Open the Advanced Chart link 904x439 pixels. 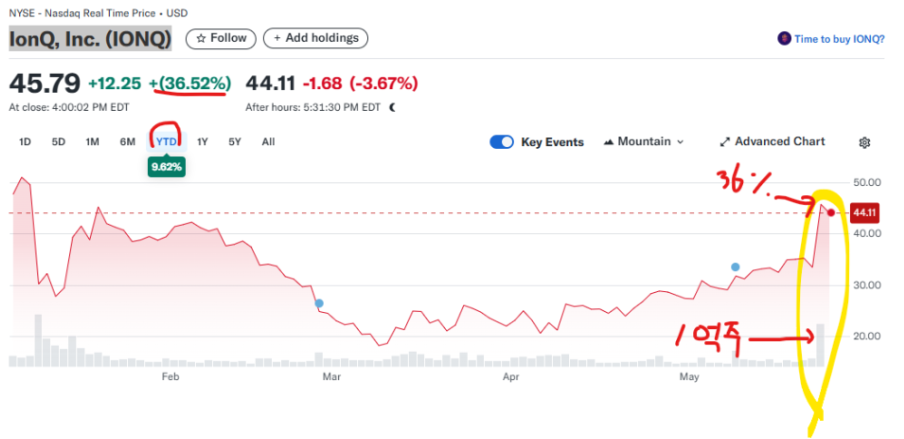(x=773, y=142)
